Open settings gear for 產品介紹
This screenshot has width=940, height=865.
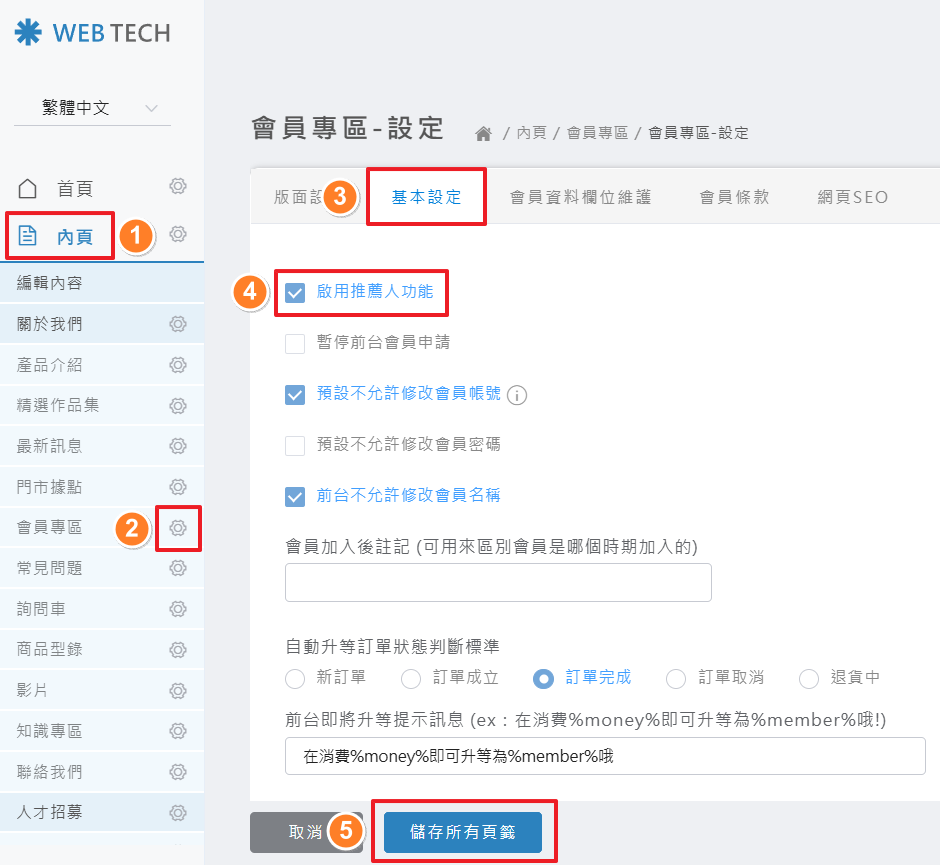tap(178, 364)
